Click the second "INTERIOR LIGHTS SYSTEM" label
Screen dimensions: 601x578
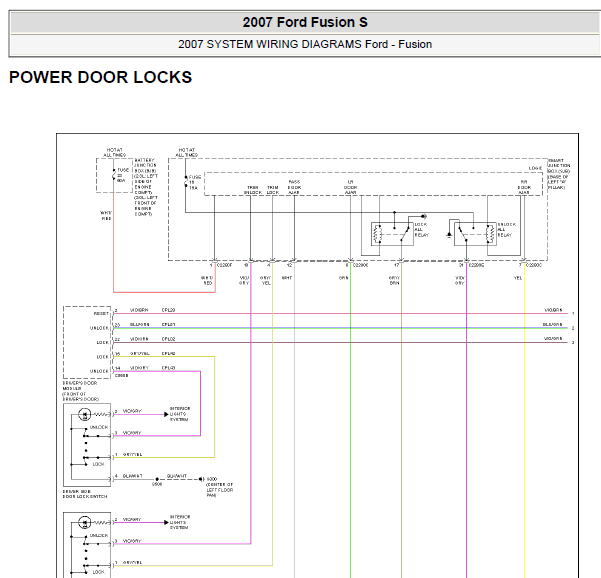point(180,522)
